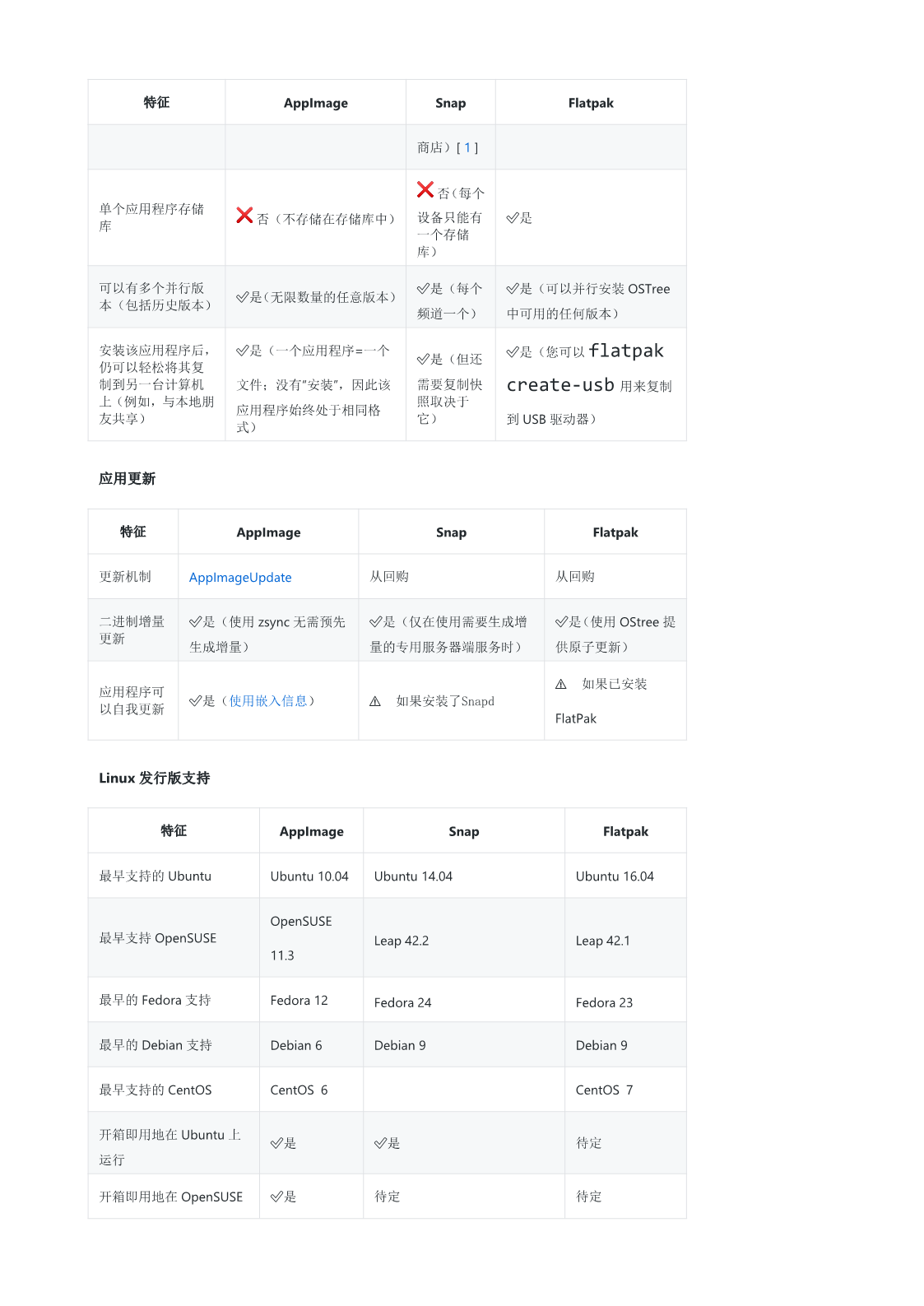Click 从回购 in the Flatpak column
Screen dimensions: 924x1306
click(x=575, y=577)
